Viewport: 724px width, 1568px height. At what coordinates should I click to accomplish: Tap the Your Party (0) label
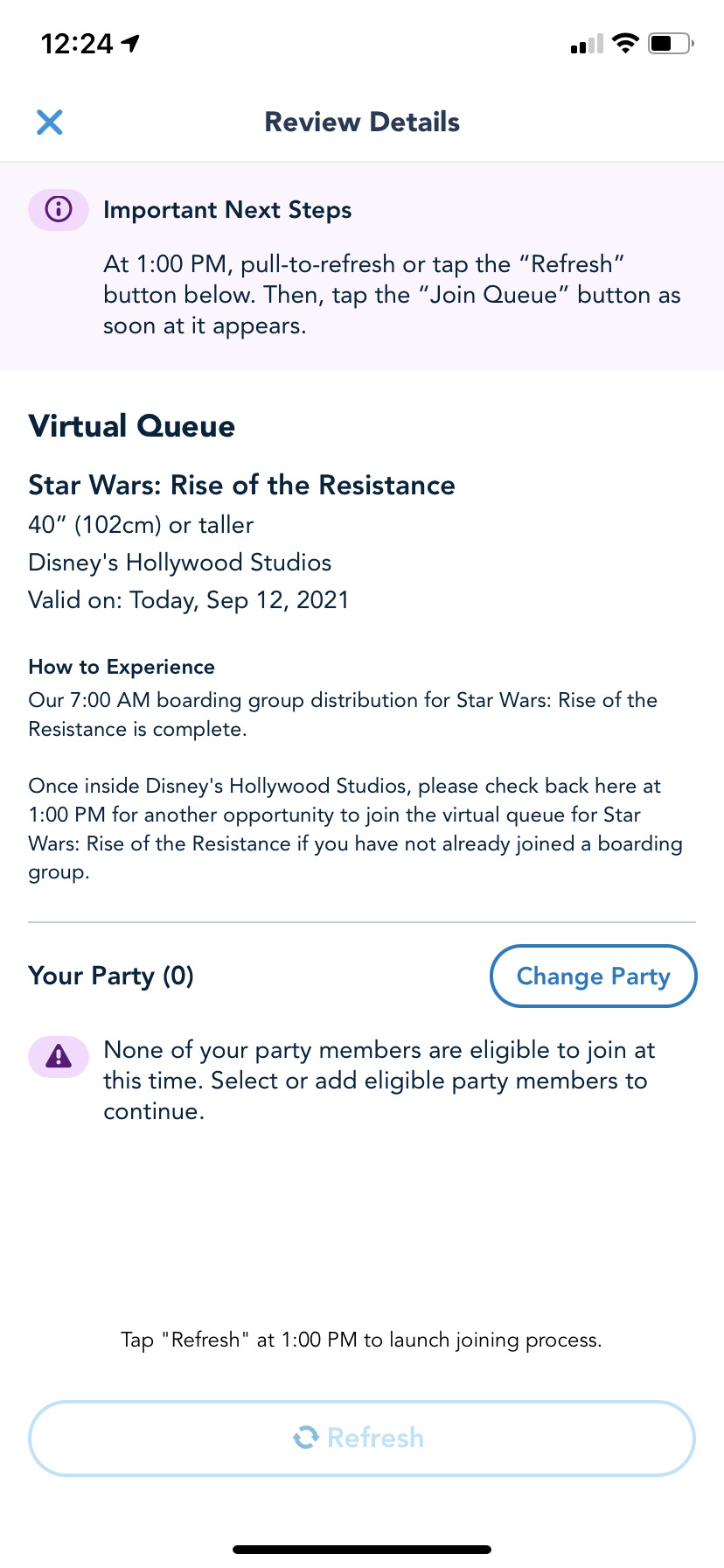click(x=111, y=976)
